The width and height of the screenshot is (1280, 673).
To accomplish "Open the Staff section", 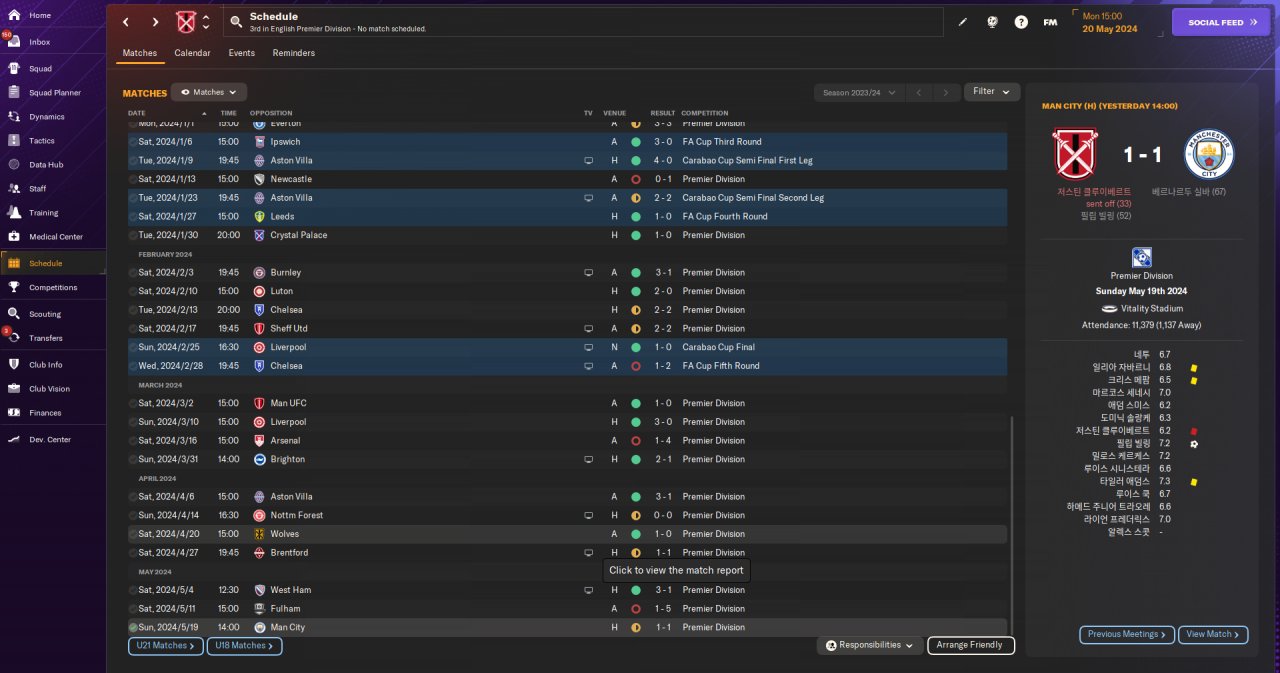I will pos(37,189).
